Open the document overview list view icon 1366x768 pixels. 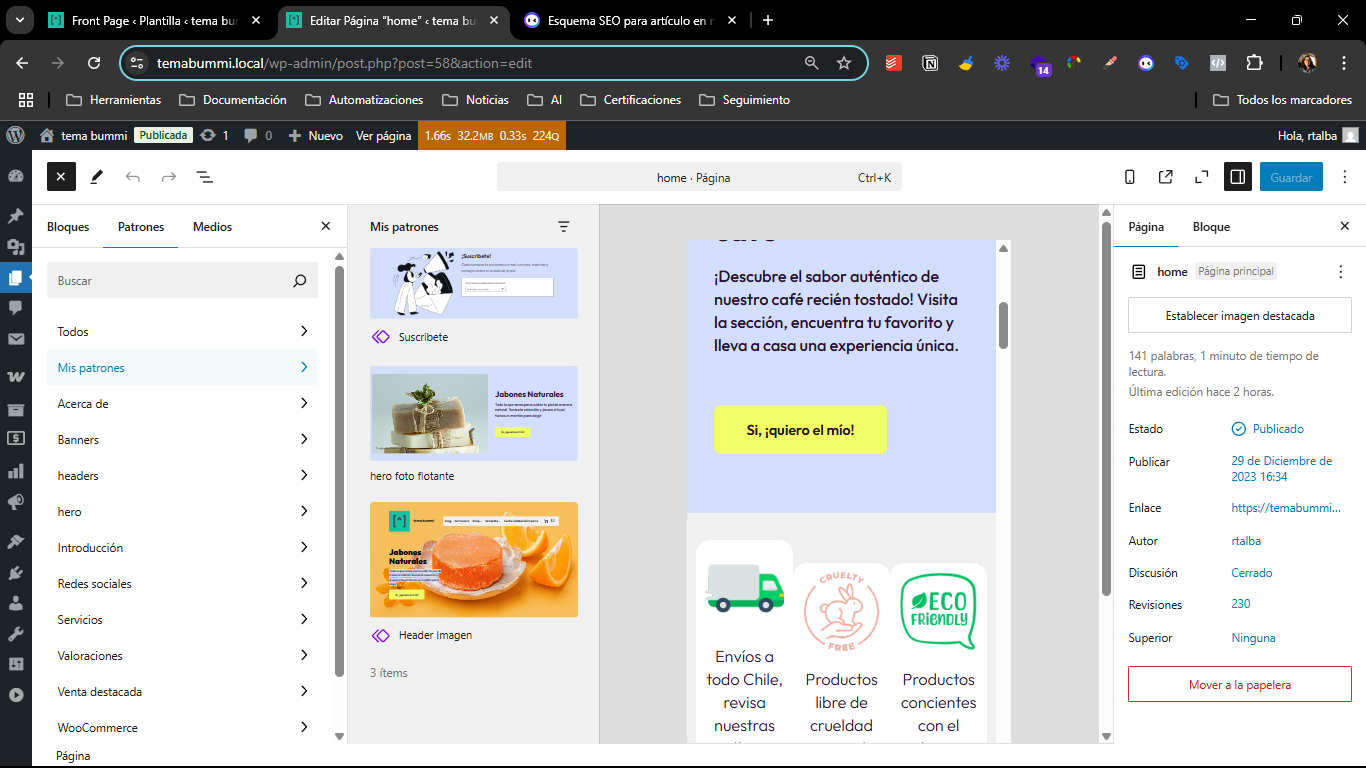[205, 177]
